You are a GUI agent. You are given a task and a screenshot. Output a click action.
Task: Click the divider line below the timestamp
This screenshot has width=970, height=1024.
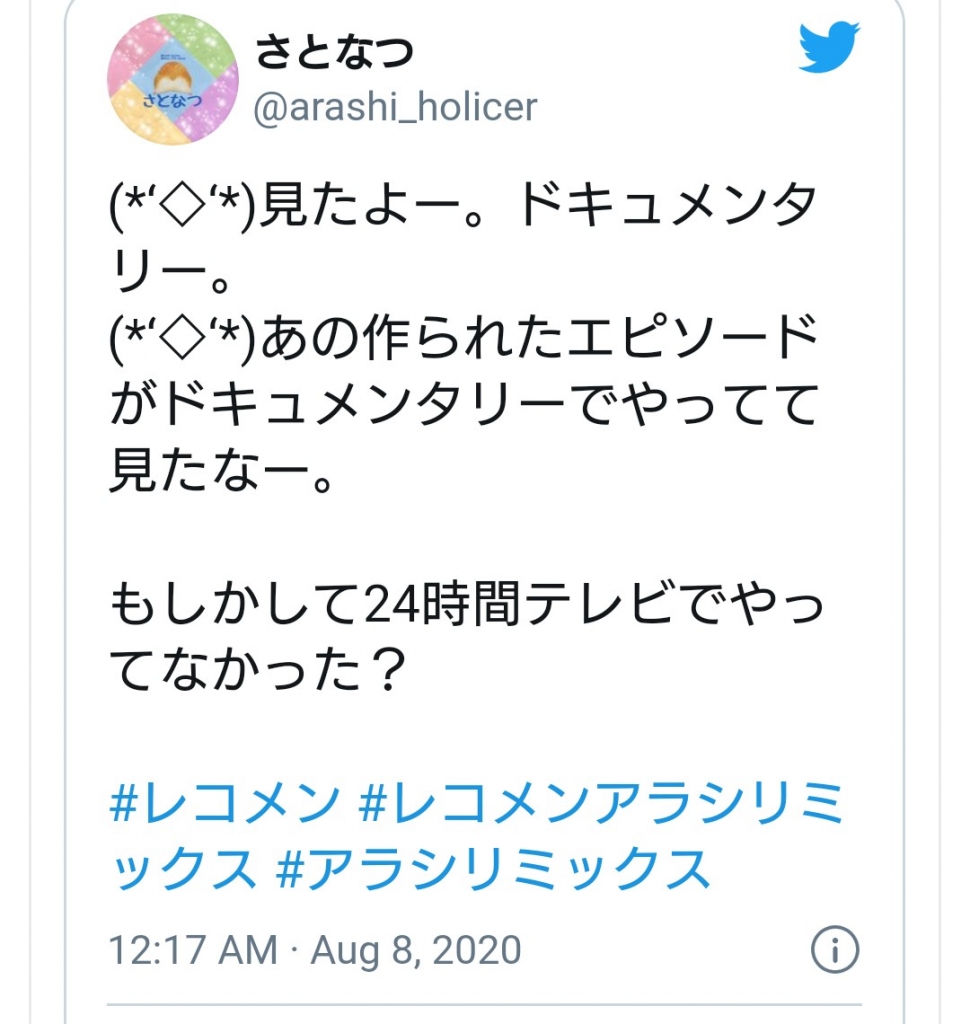tap(484, 1004)
